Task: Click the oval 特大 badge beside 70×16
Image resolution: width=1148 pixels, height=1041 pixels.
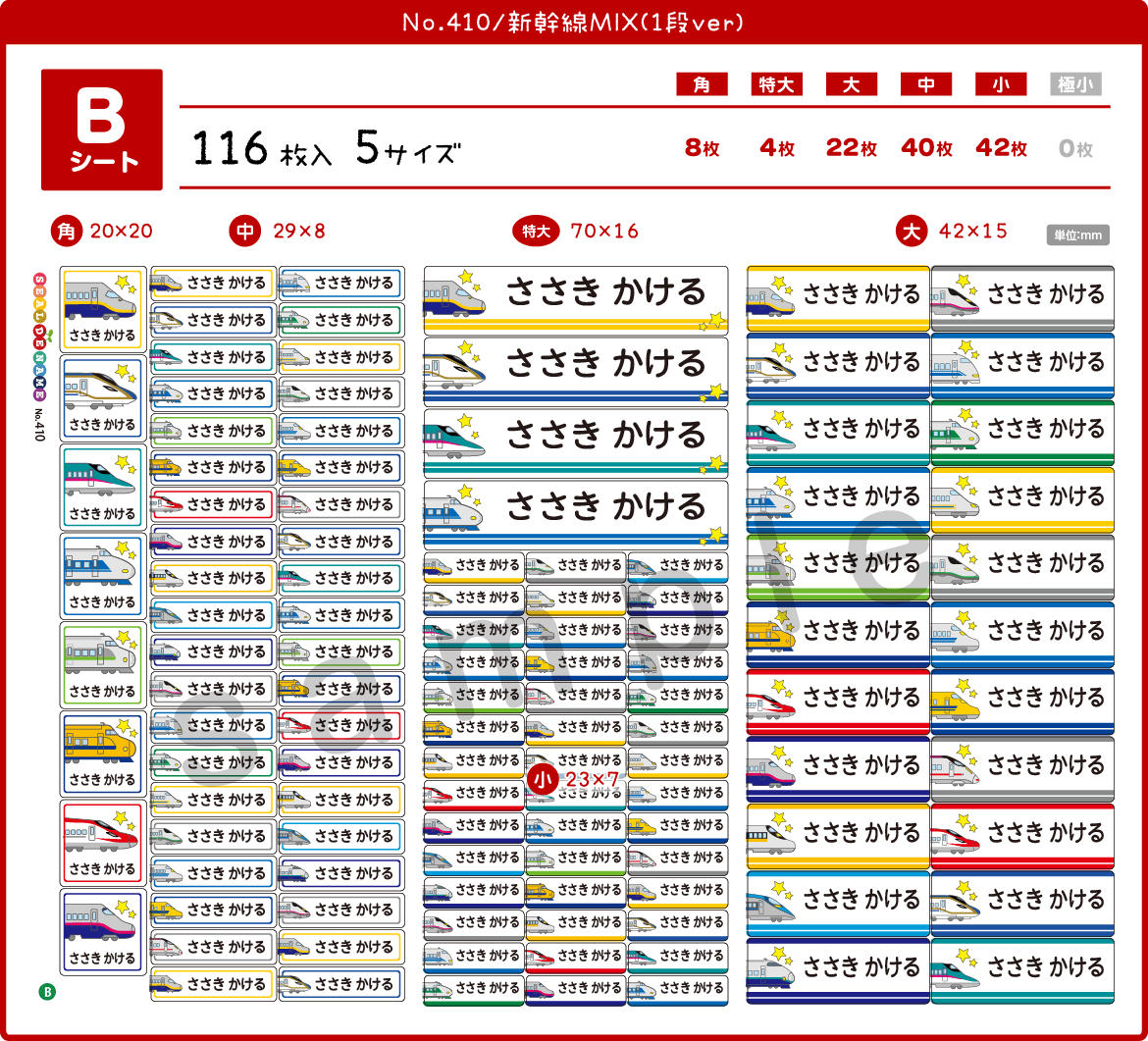Action: point(536,232)
